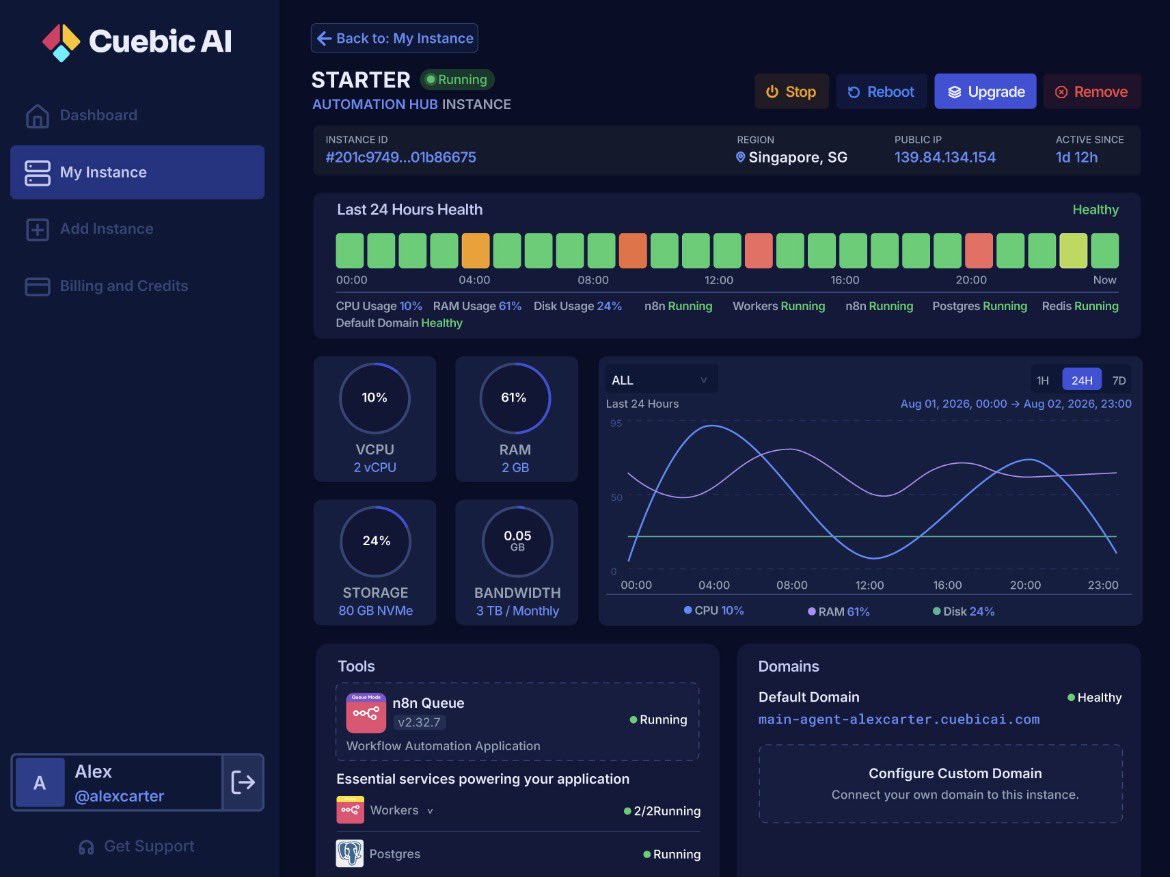Reboot the instance

point(881,92)
